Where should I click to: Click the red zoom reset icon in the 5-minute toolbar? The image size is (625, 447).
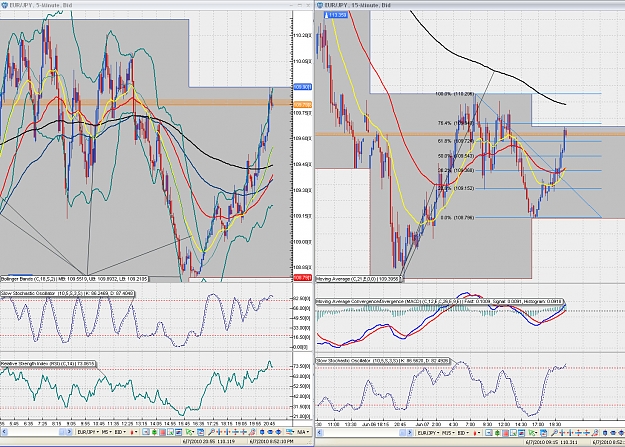[x=252, y=432]
